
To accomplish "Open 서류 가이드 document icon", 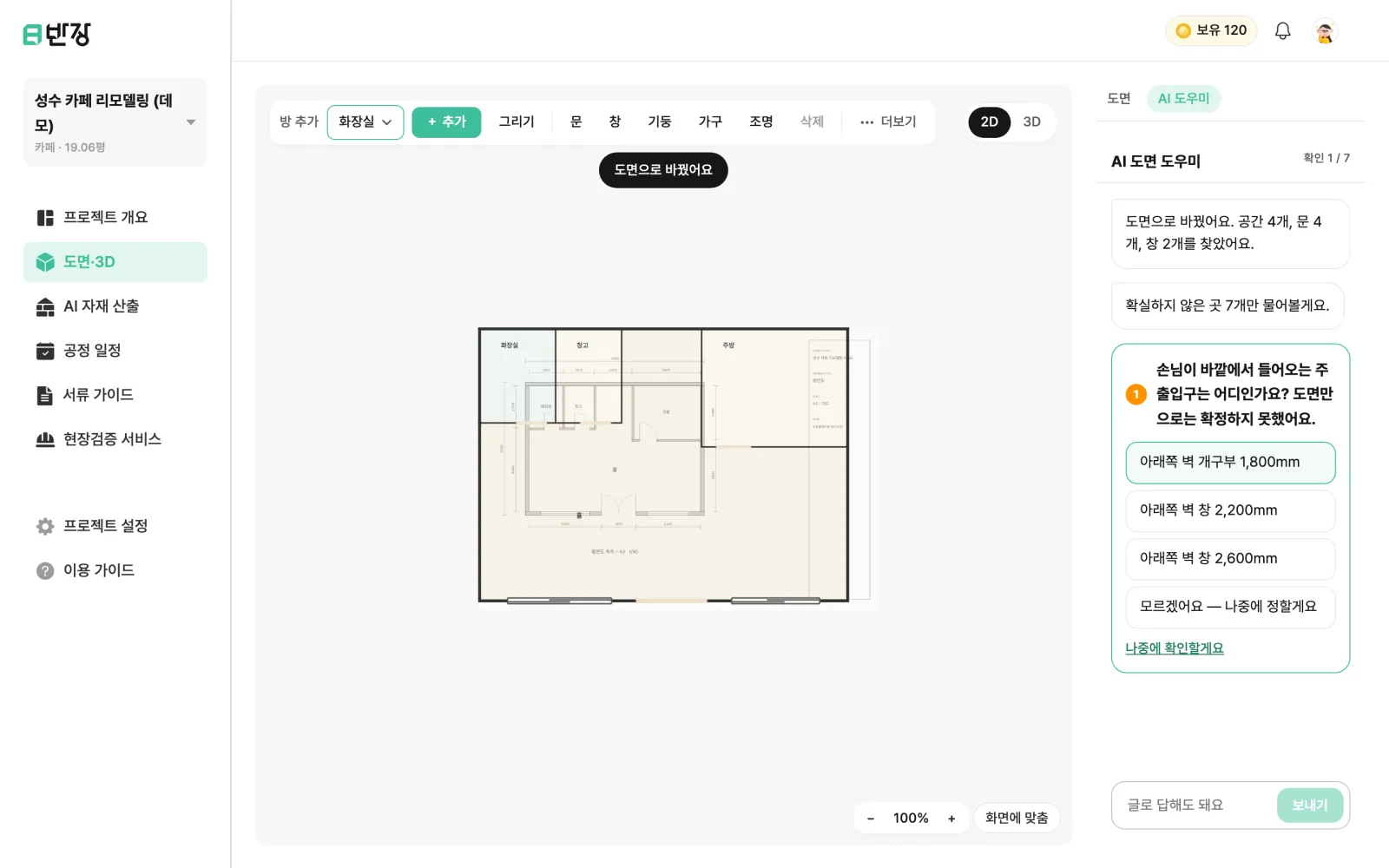I will point(45,395).
